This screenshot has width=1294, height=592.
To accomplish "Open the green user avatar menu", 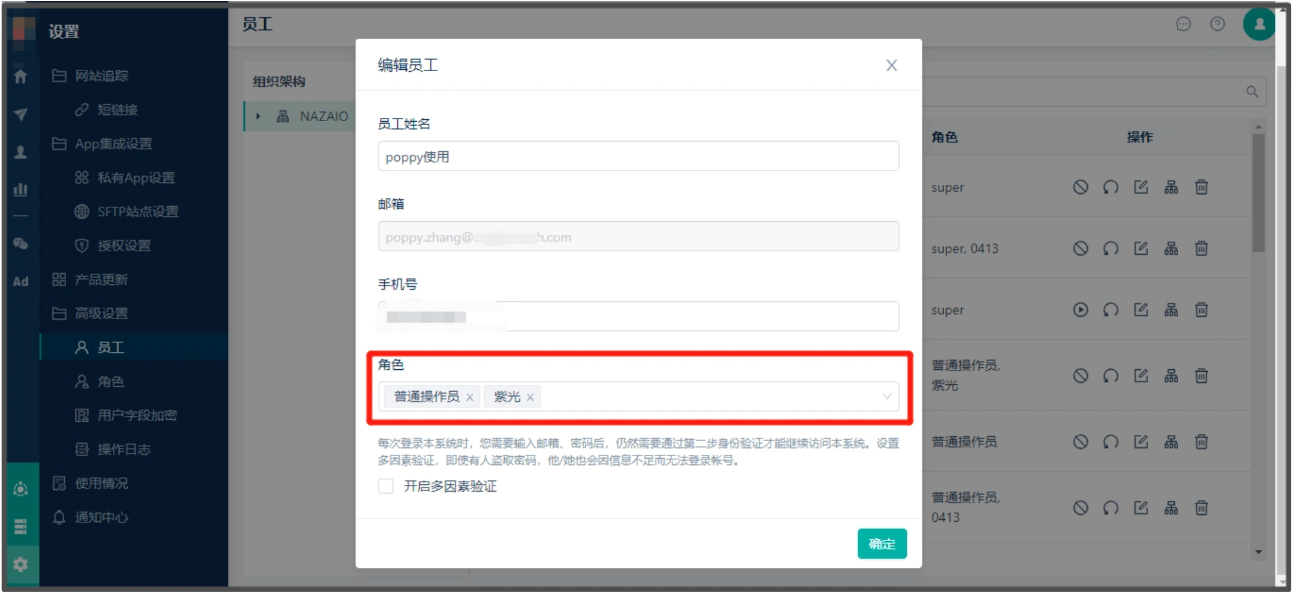I will click(x=1259, y=24).
